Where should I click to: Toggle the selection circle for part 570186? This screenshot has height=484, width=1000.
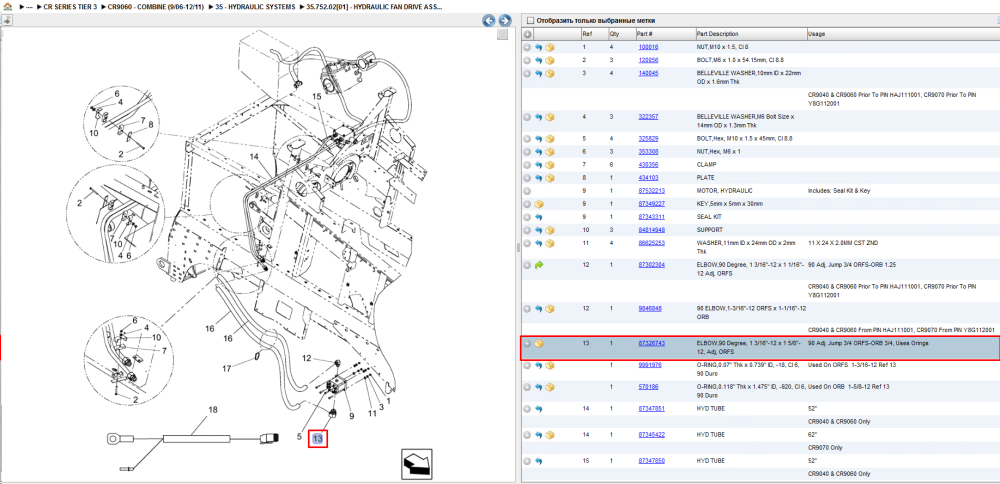tap(527, 387)
